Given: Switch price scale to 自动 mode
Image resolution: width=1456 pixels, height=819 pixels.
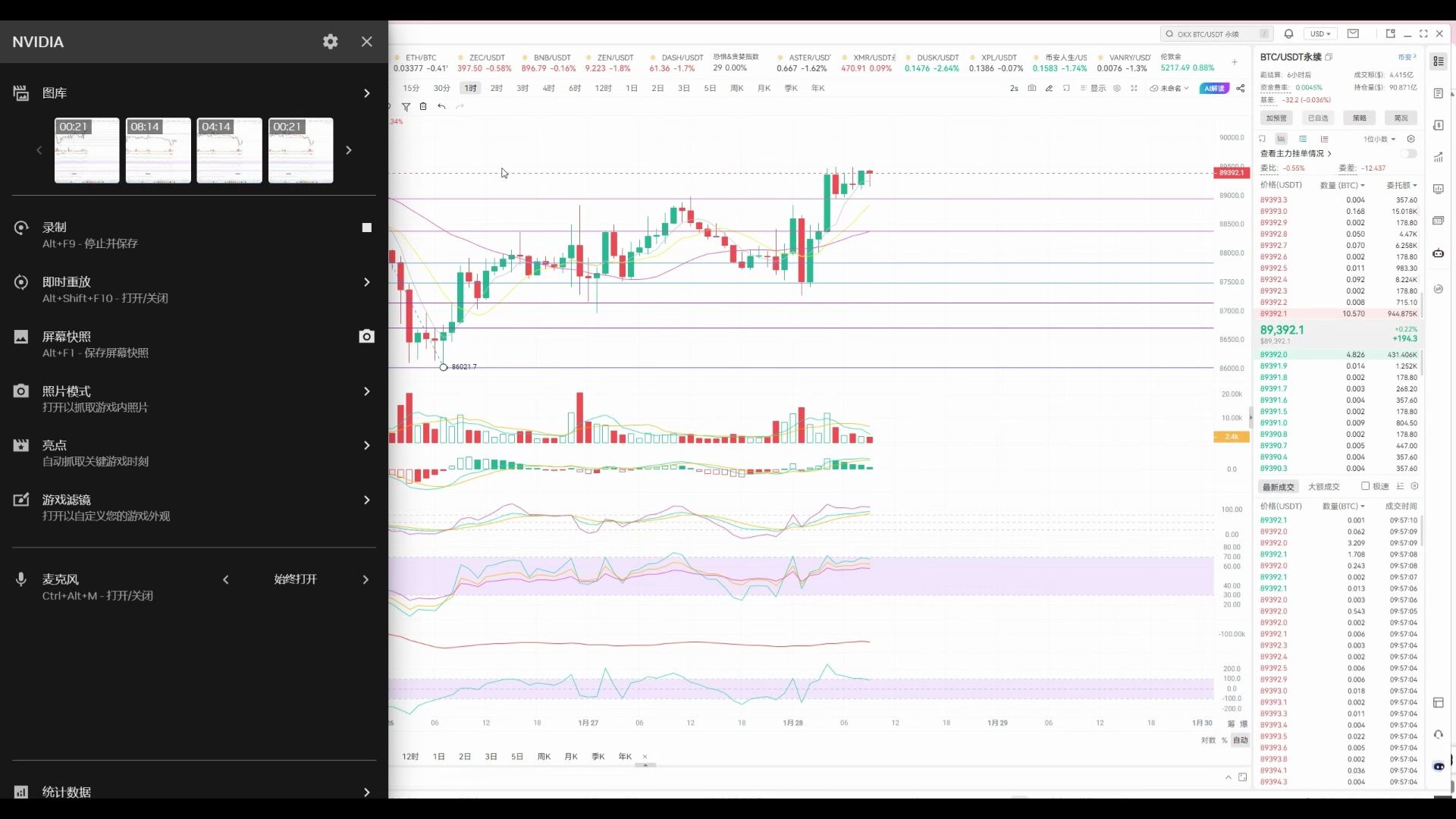Looking at the screenshot, I should [1240, 740].
